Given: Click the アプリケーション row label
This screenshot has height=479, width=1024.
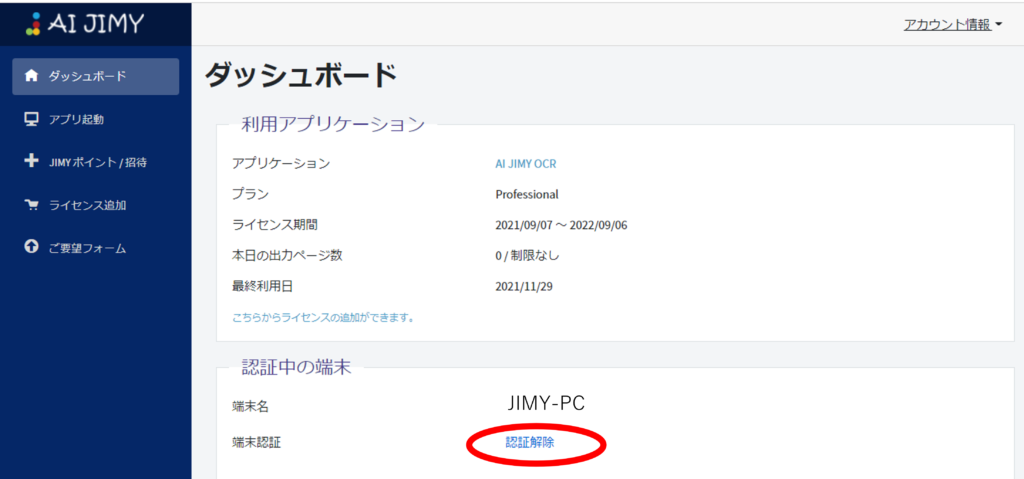Looking at the screenshot, I should coord(281,164).
